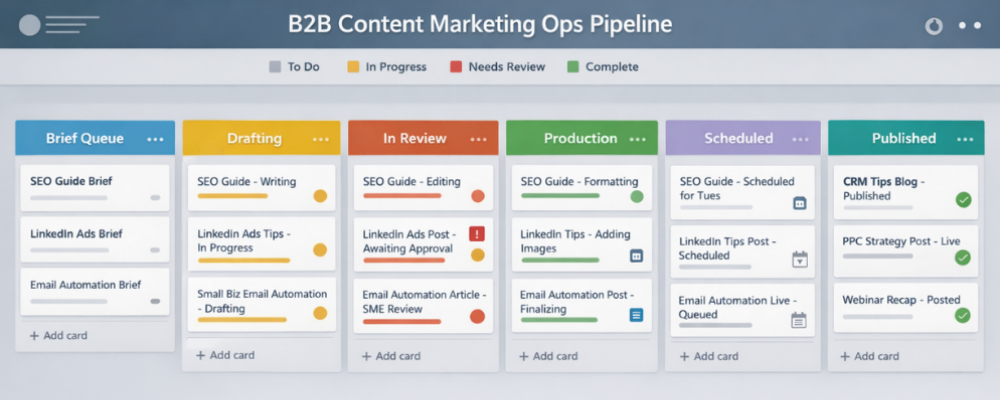Open Drafting column three-dot menu
Viewport: 1000px width, 400px height.
pos(321,139)
